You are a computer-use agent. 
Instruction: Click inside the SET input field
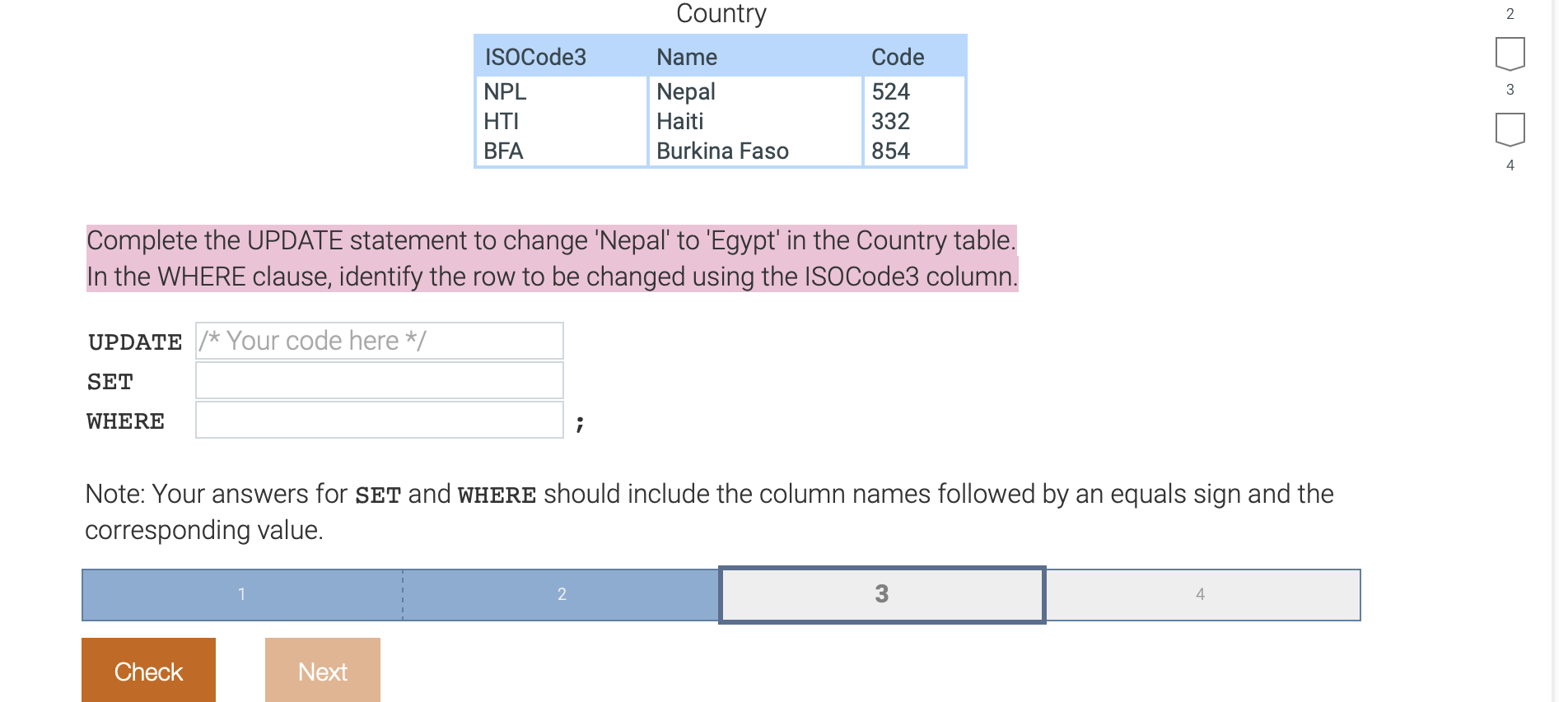point(379,380)
